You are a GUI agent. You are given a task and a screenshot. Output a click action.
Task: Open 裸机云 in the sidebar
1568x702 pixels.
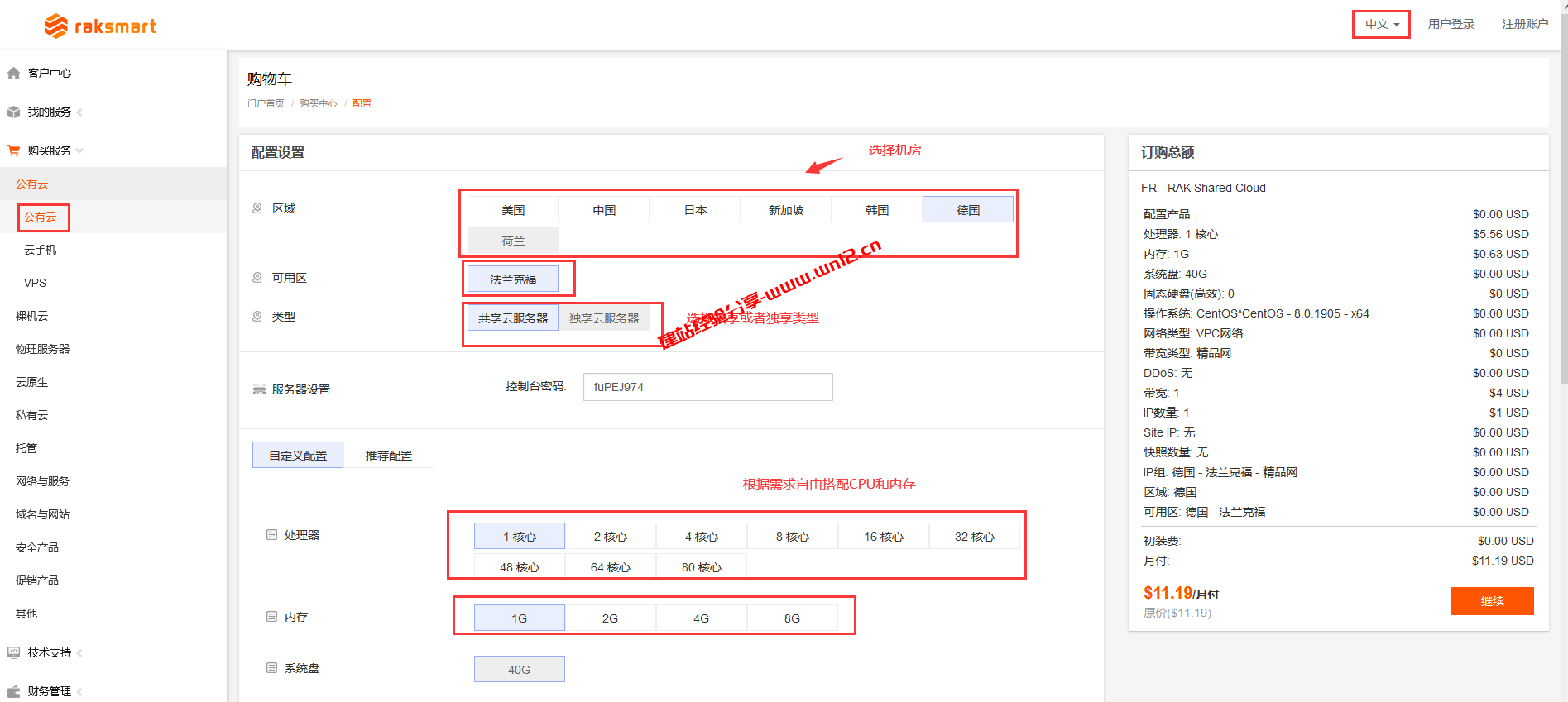[x=32, y=316]
